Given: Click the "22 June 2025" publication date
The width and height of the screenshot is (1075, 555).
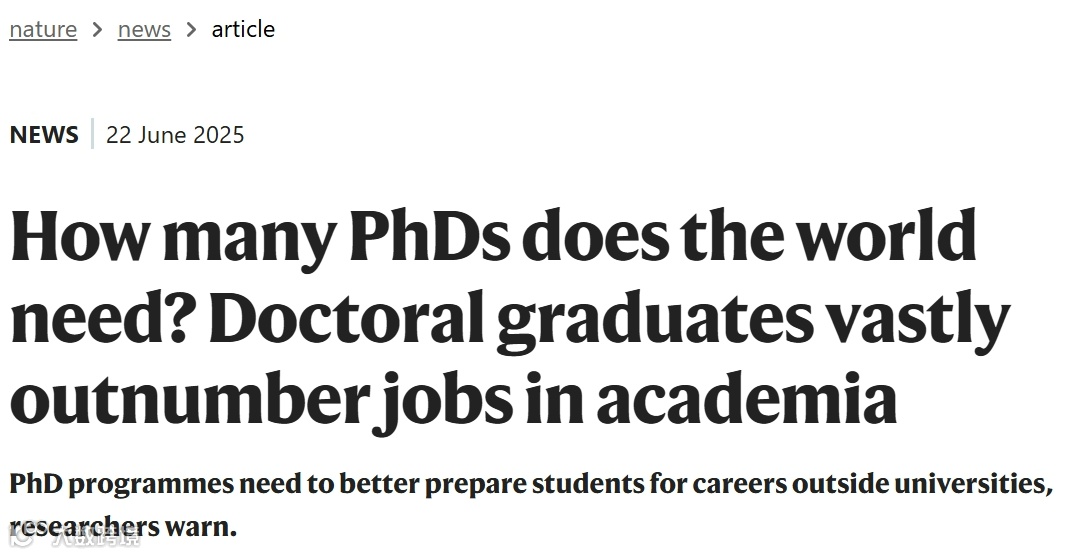Looking at the screenshot, I should coord(175,135).
